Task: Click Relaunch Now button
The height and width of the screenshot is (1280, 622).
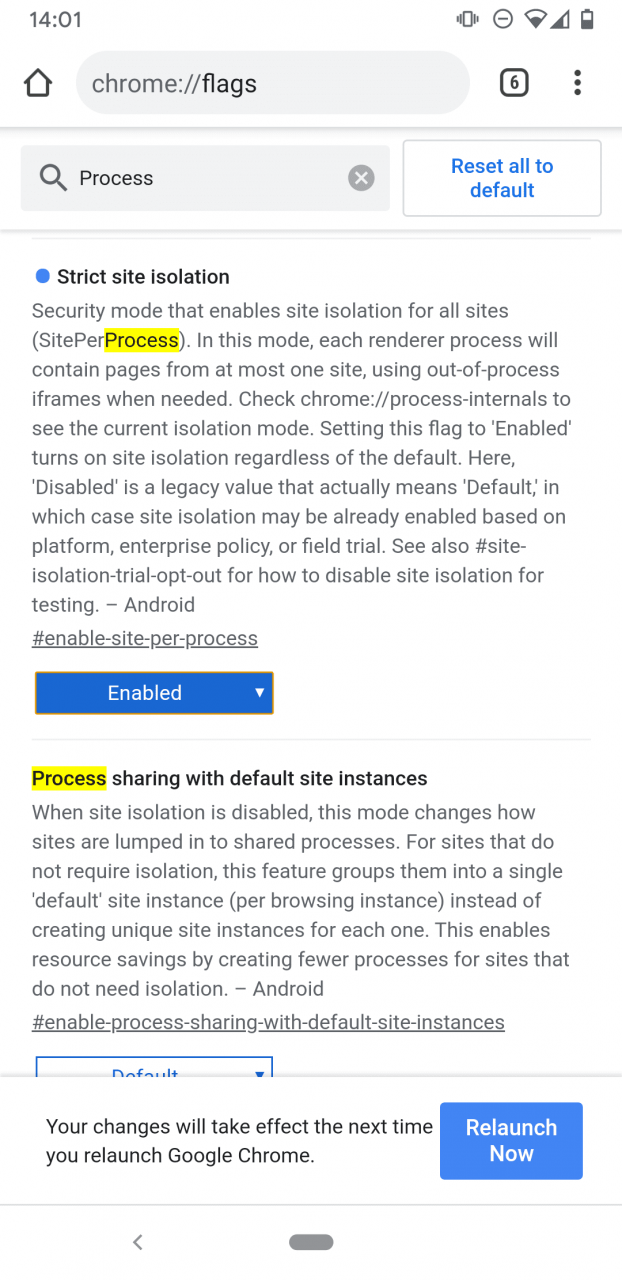Action: click(x=511, y=1141)
